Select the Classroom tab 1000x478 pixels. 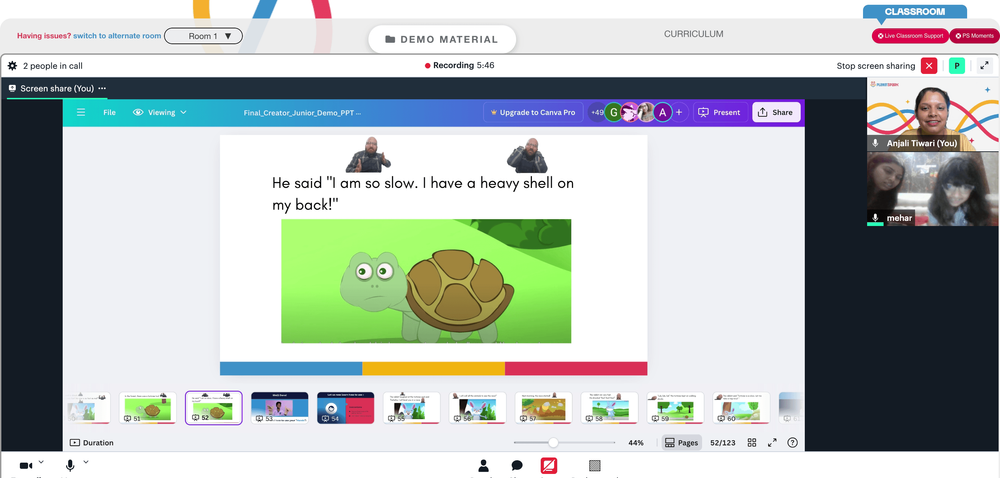point(915,11)
